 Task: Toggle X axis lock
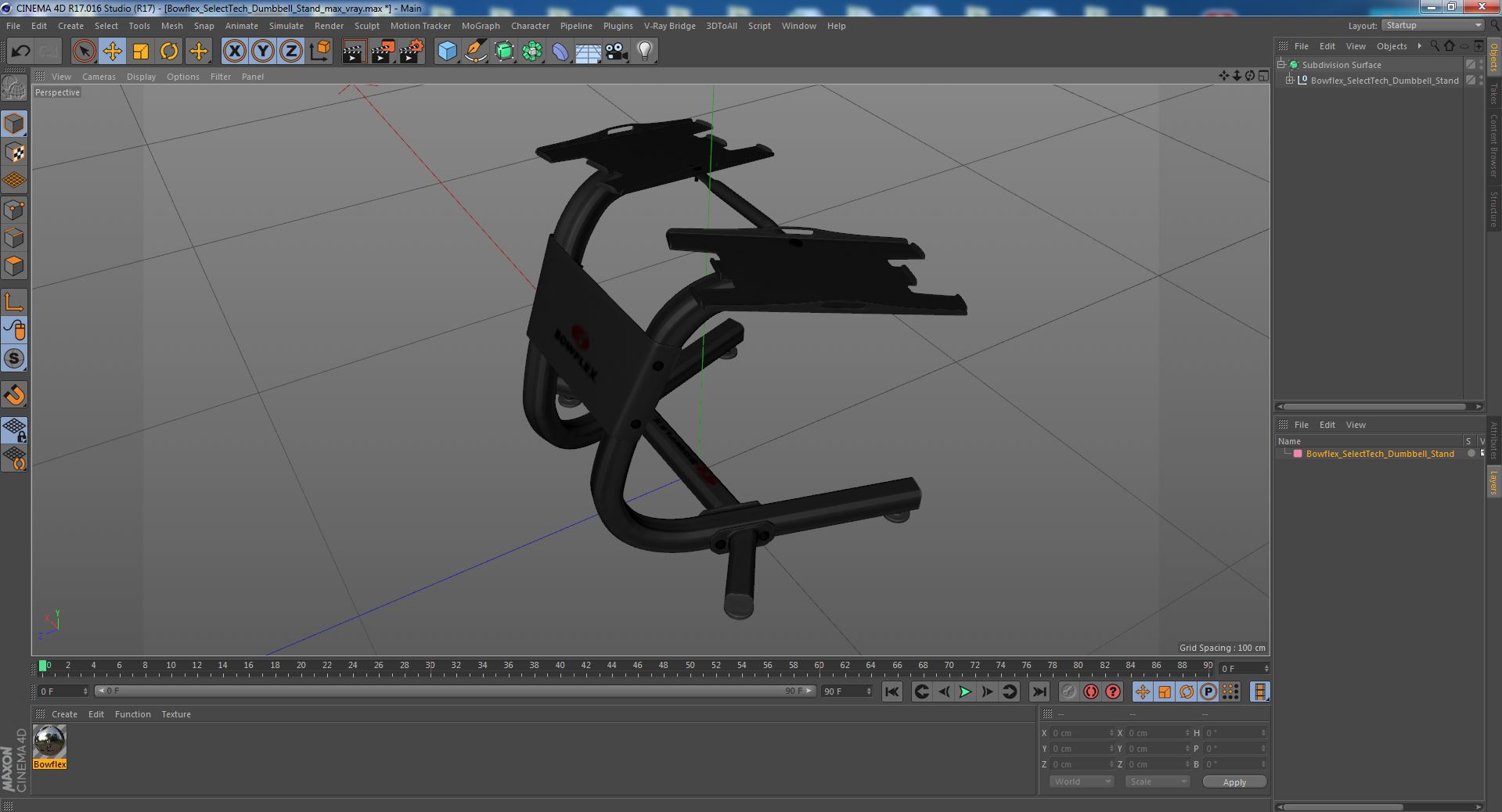234,52
